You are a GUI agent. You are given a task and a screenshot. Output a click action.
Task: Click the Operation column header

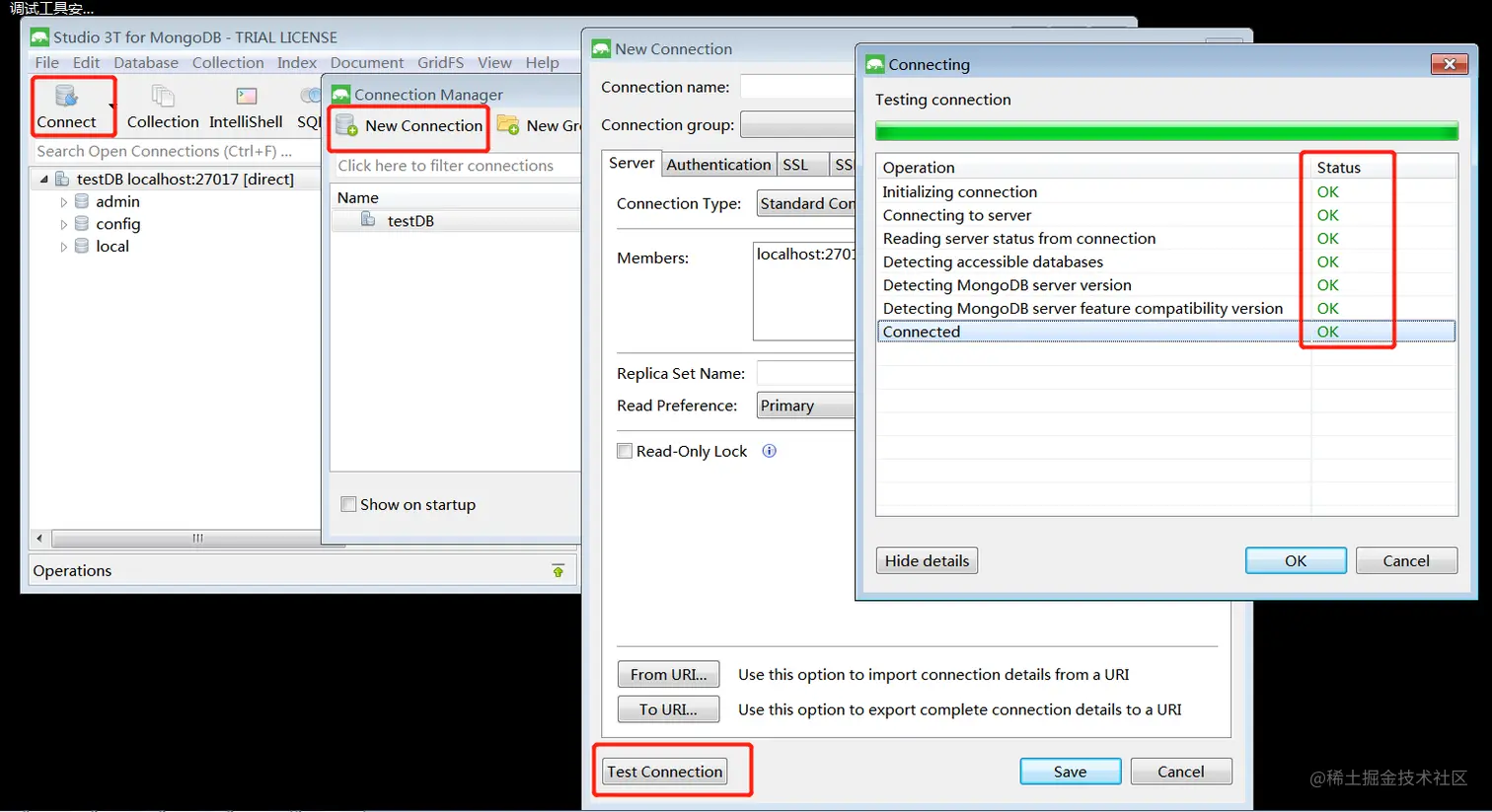(x=1093, y=168)
